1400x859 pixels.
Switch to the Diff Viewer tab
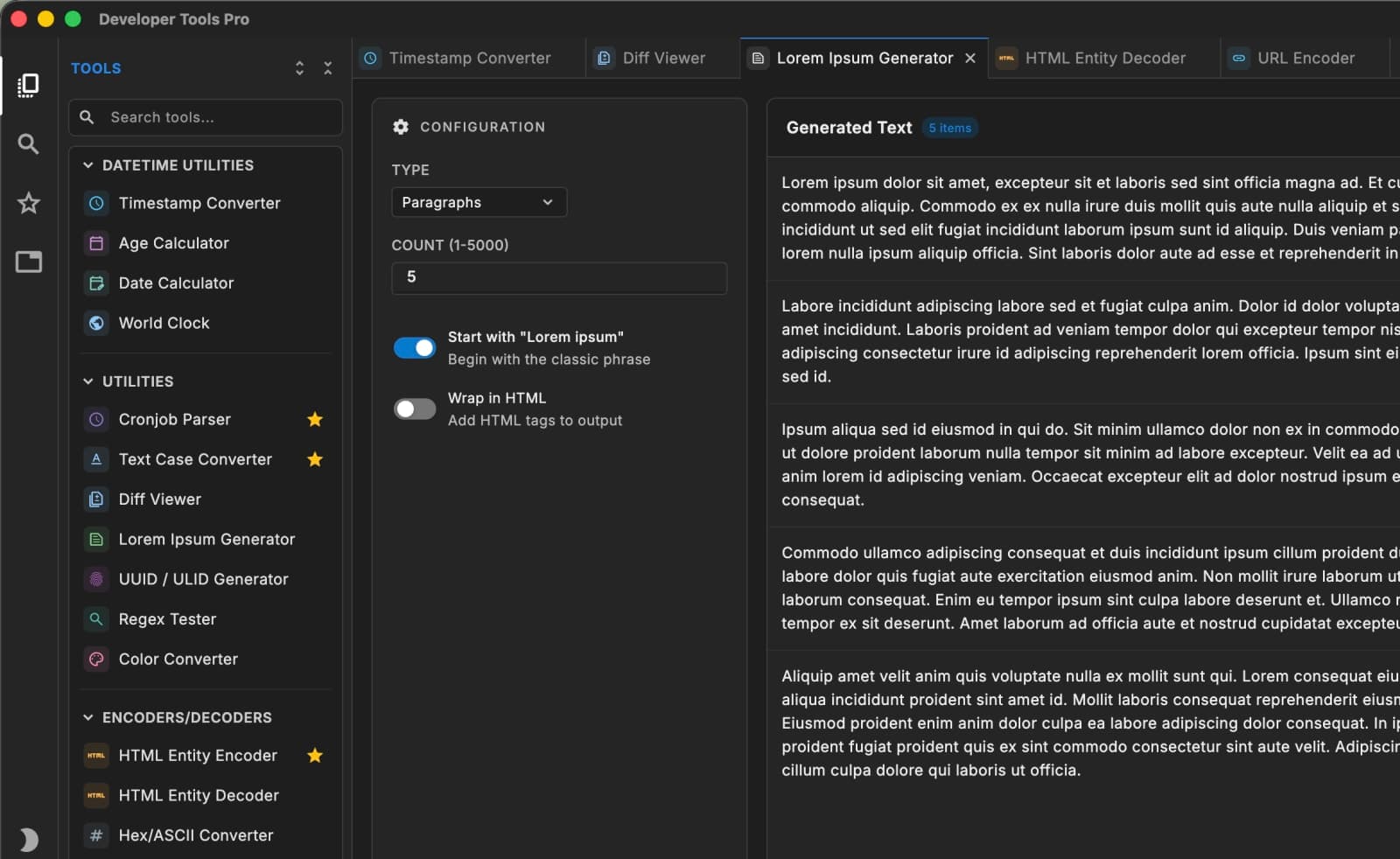[663, 58]
